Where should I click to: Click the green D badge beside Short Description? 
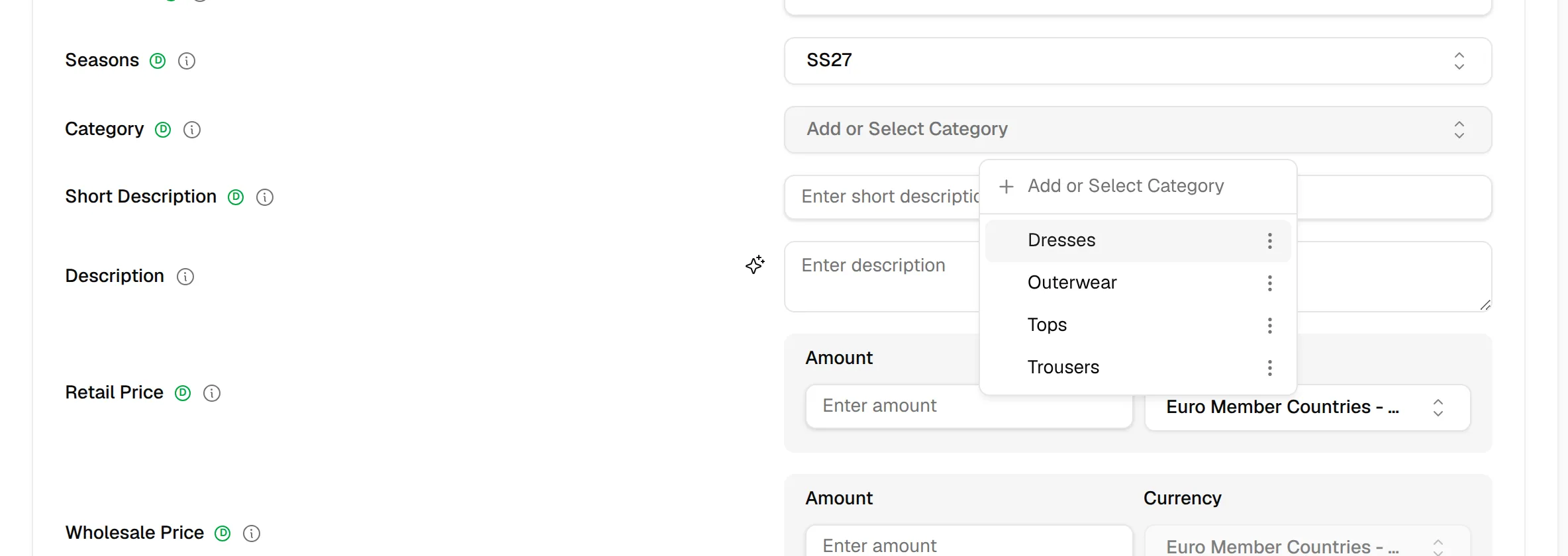(236, 197)
